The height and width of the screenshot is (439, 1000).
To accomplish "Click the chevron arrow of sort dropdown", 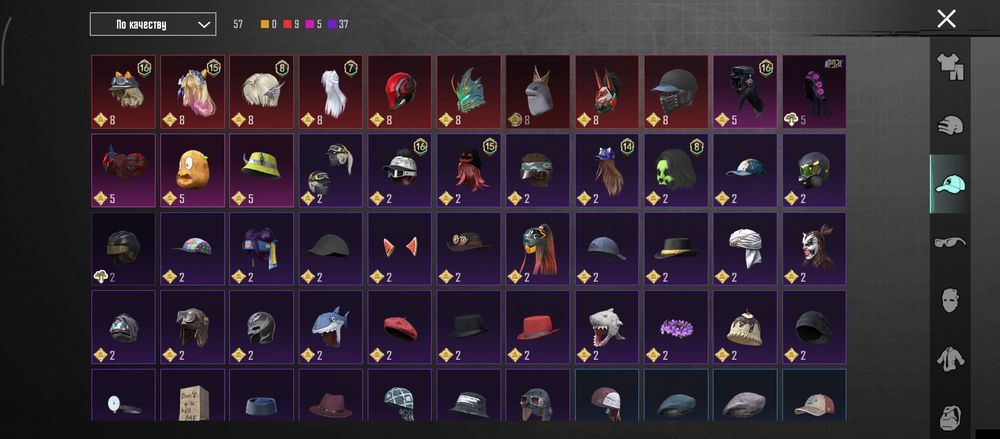I will point(203,24).
